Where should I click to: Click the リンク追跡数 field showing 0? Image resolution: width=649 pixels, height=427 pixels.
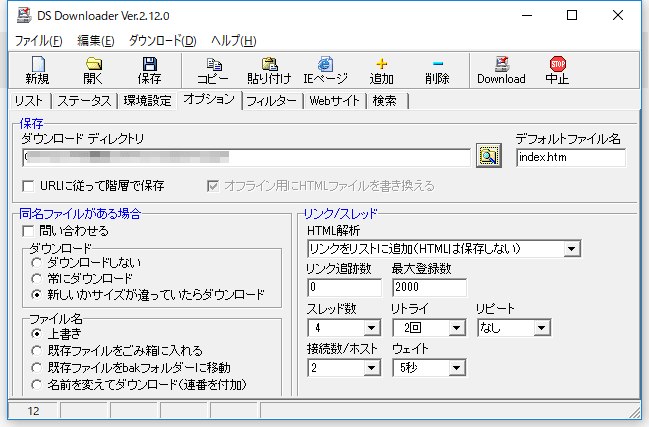tap(344, 287)
